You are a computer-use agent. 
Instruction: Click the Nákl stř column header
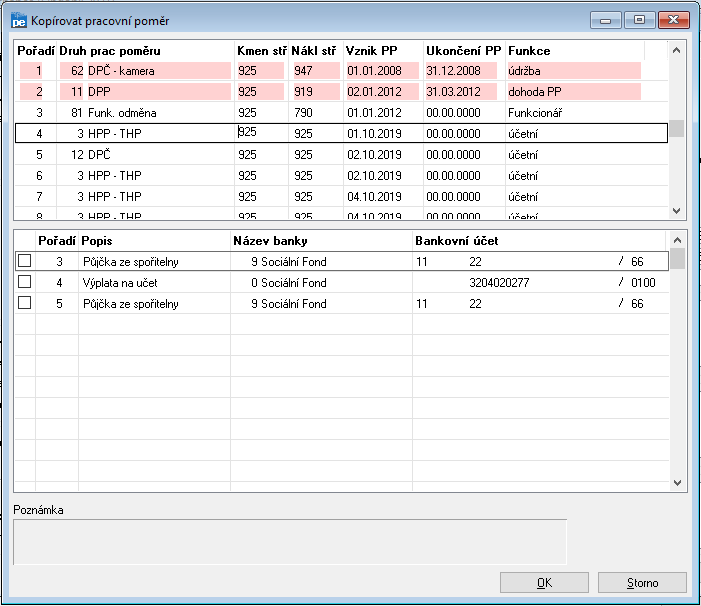click(316, 50)
